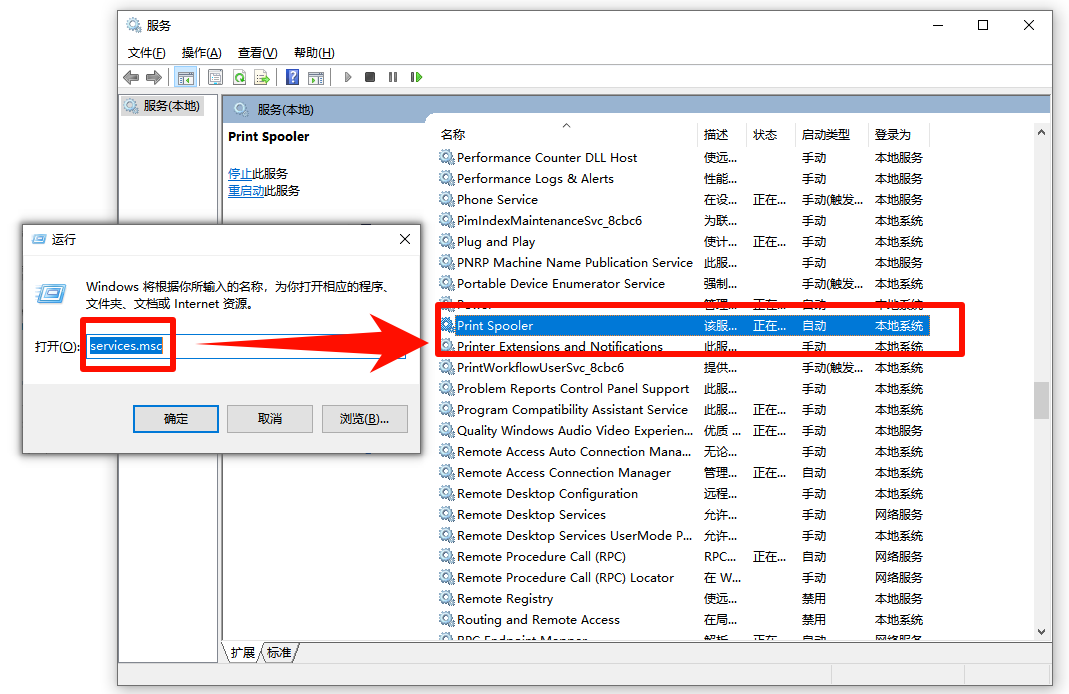Sort by the 描述 column header

coord(722,134)
